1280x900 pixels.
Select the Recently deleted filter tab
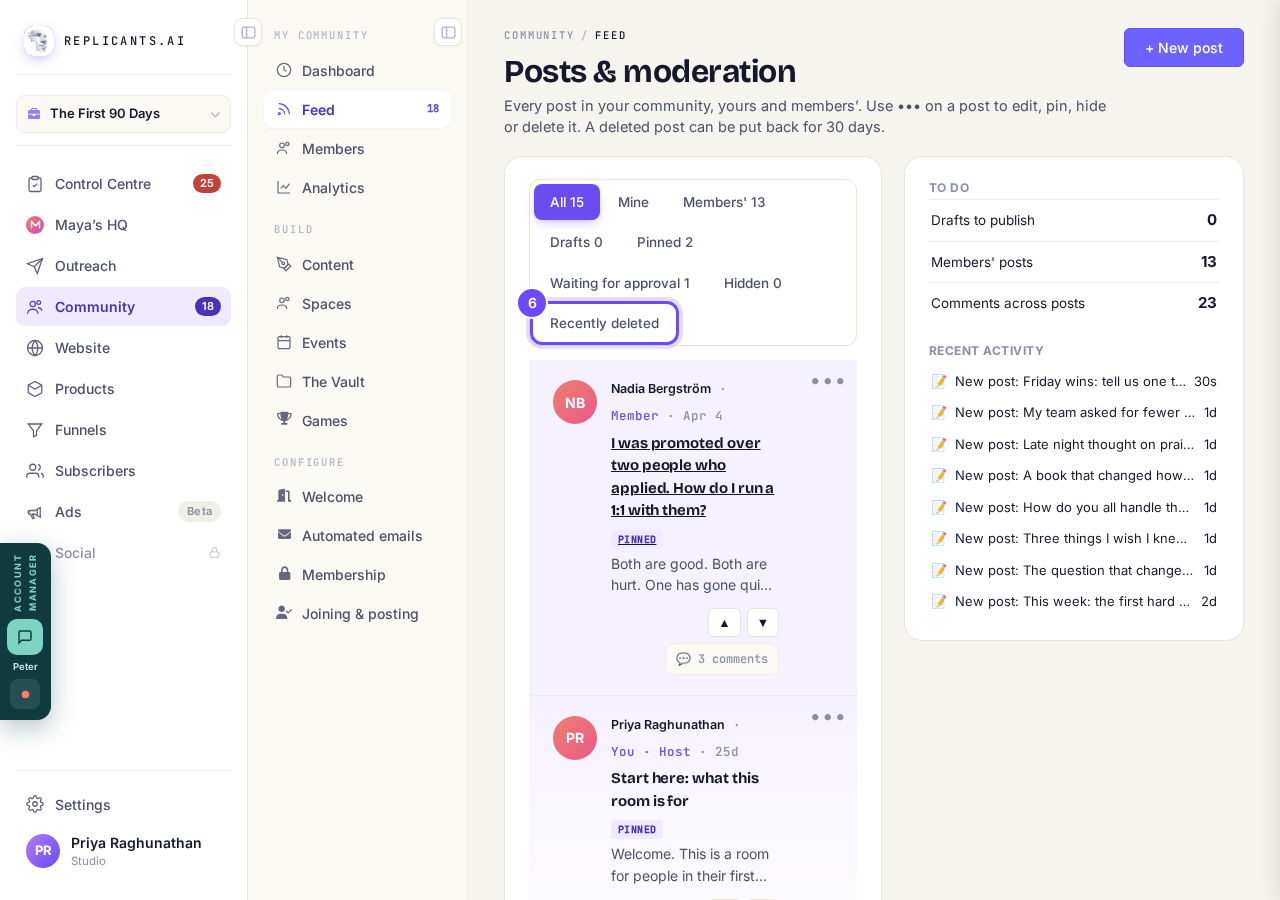pos(604,323)
